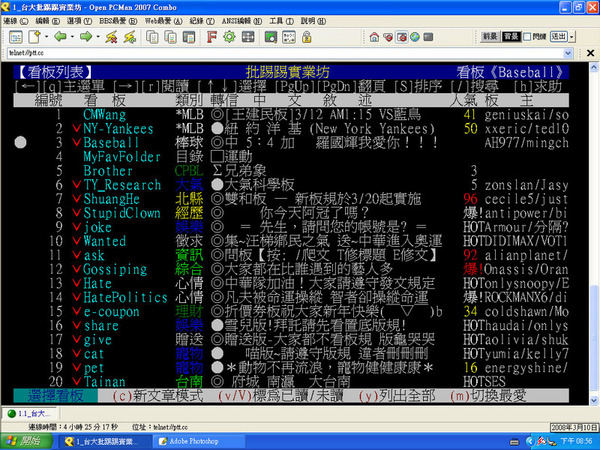Open the 工具 (T) menu
This screenshot has height=450, width=600.
281,21
